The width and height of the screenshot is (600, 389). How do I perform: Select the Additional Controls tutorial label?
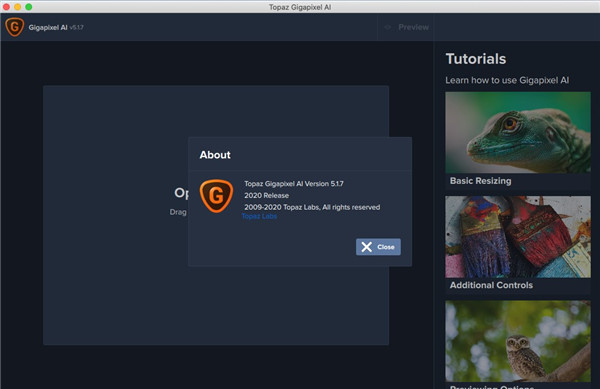pos(491,285)
